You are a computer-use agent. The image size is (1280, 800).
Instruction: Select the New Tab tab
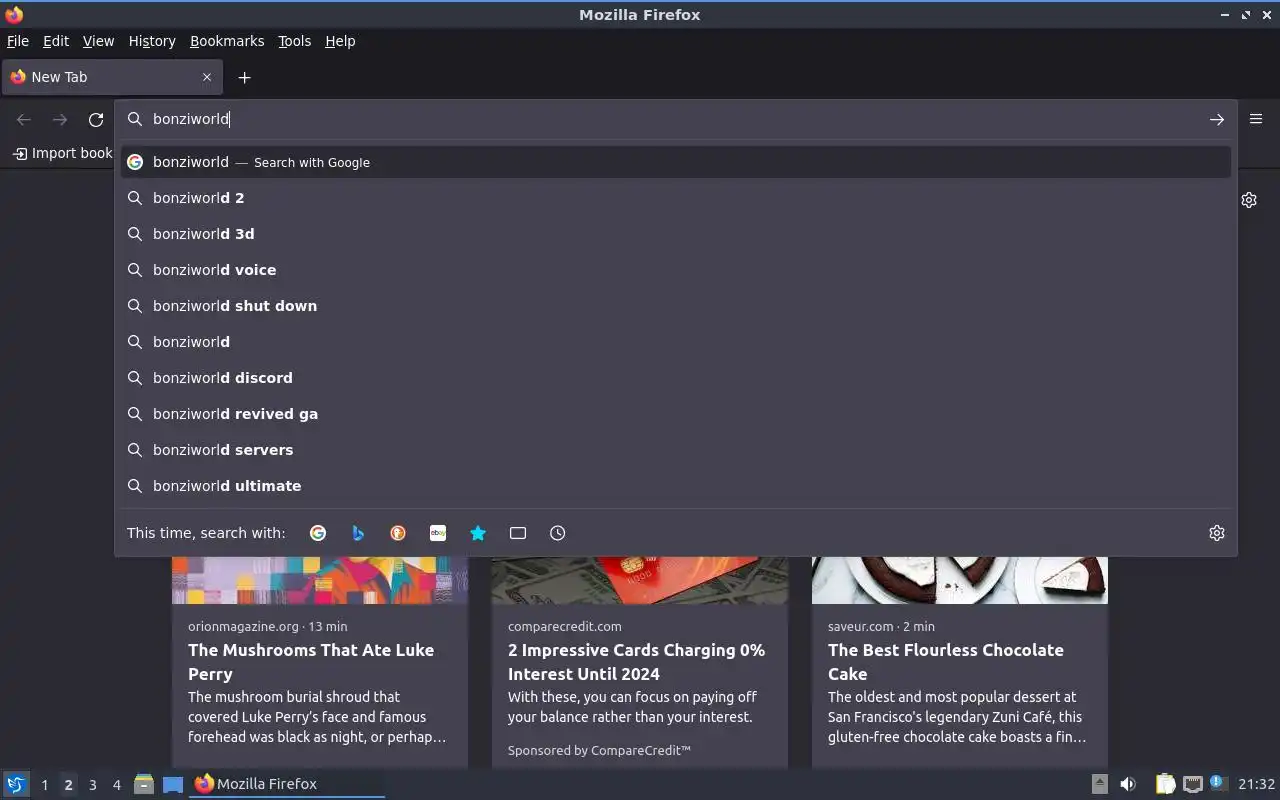[x=112, y=77]
